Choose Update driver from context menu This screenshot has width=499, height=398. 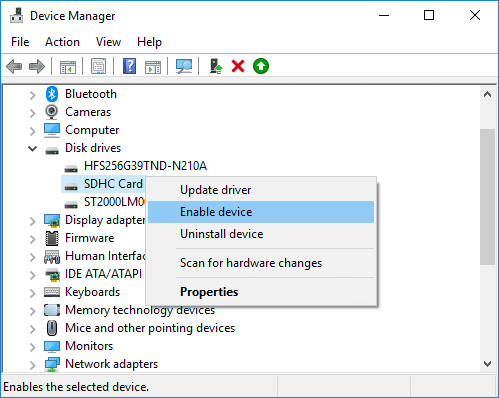(x=261, y=190)
